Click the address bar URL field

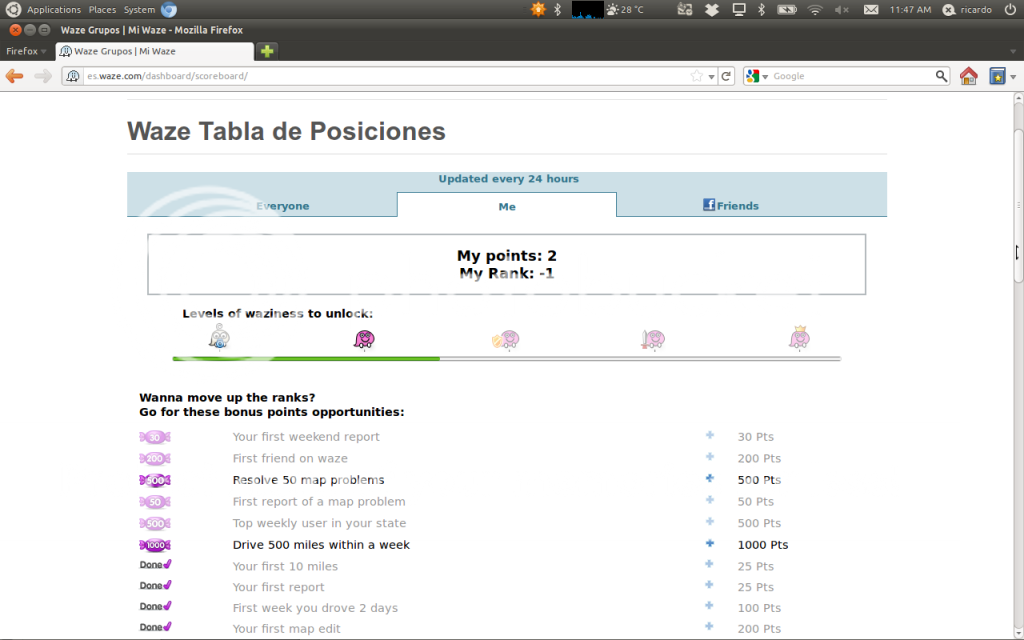pyautogui.click(x=387, y=76)
